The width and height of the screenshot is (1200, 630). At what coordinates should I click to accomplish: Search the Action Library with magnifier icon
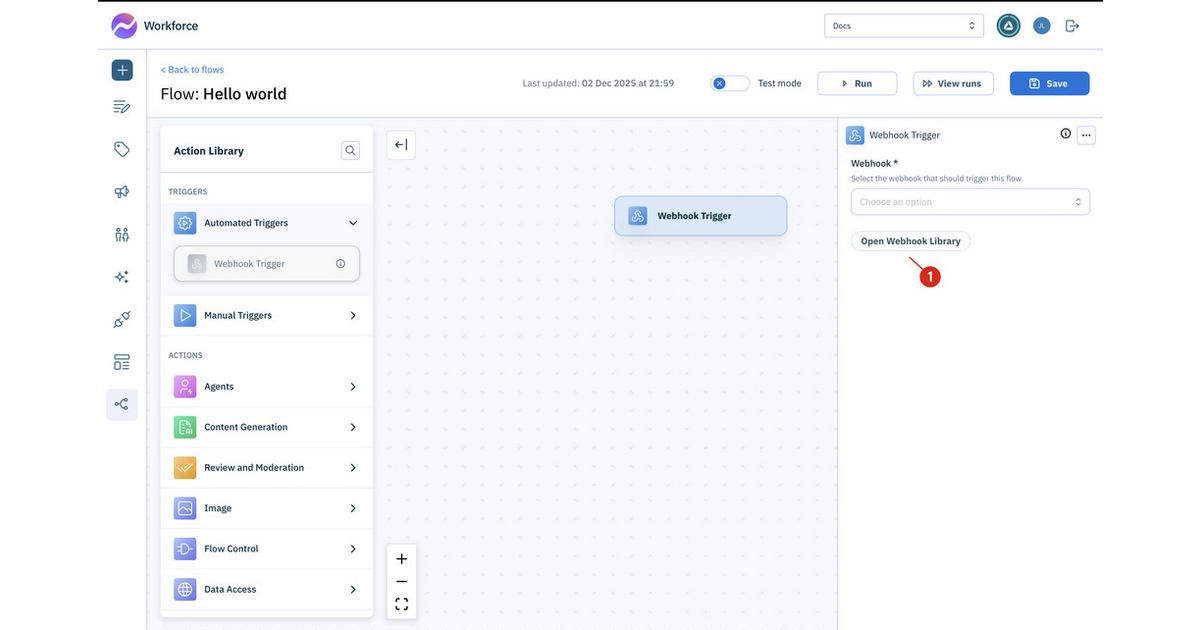click(350, 151)
